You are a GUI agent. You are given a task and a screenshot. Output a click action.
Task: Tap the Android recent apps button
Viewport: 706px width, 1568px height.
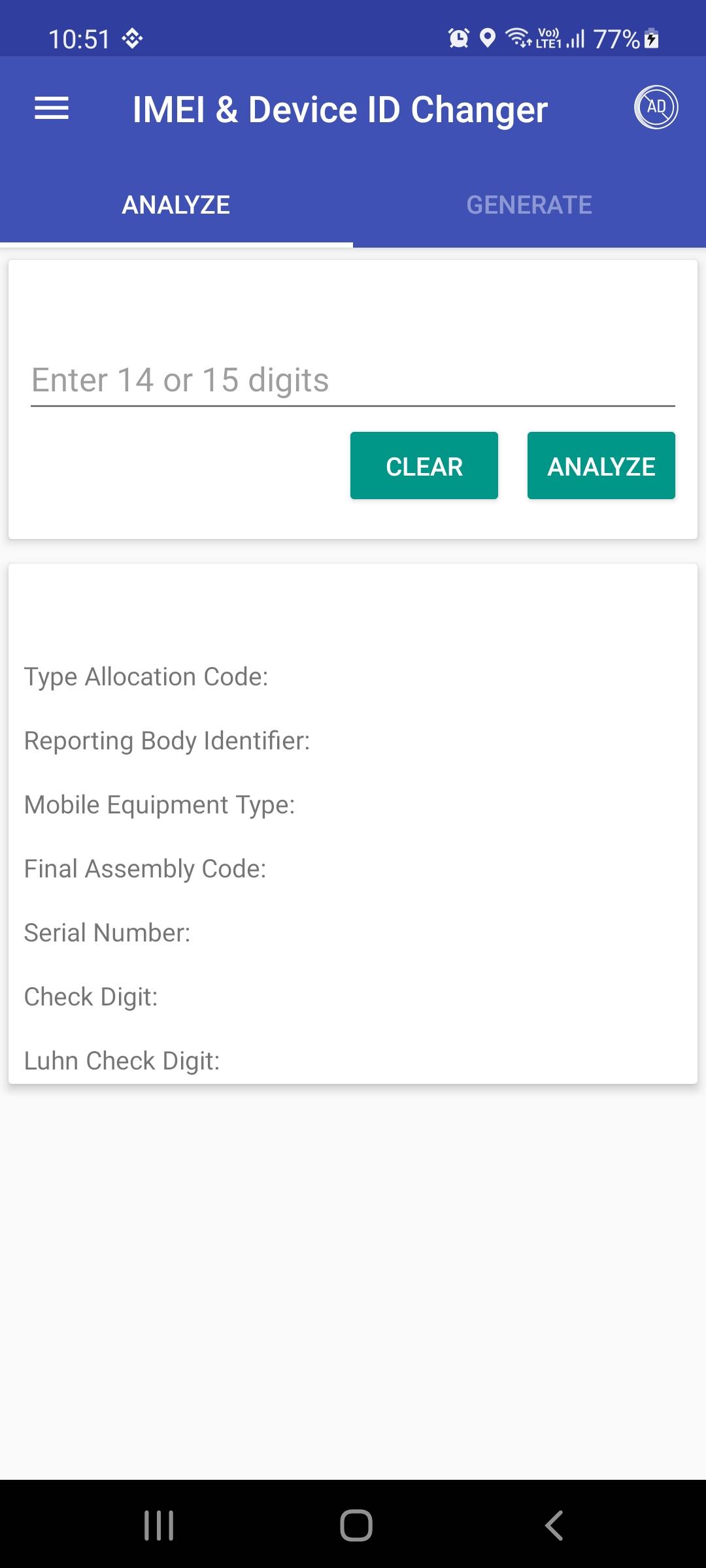pyautogui.click(x=159, y=1526)
